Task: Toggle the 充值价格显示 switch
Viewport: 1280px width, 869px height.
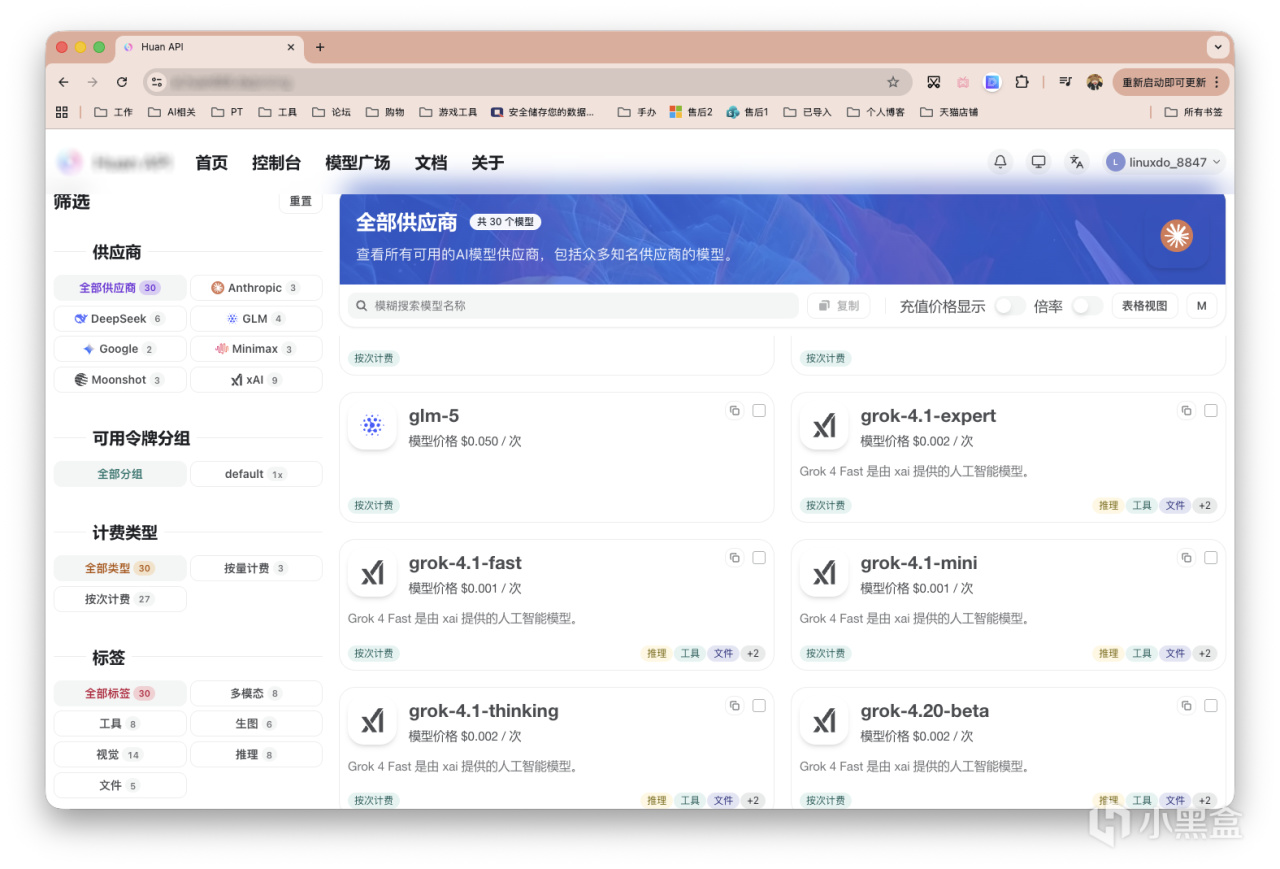Action: click(x=1010, y=306)
